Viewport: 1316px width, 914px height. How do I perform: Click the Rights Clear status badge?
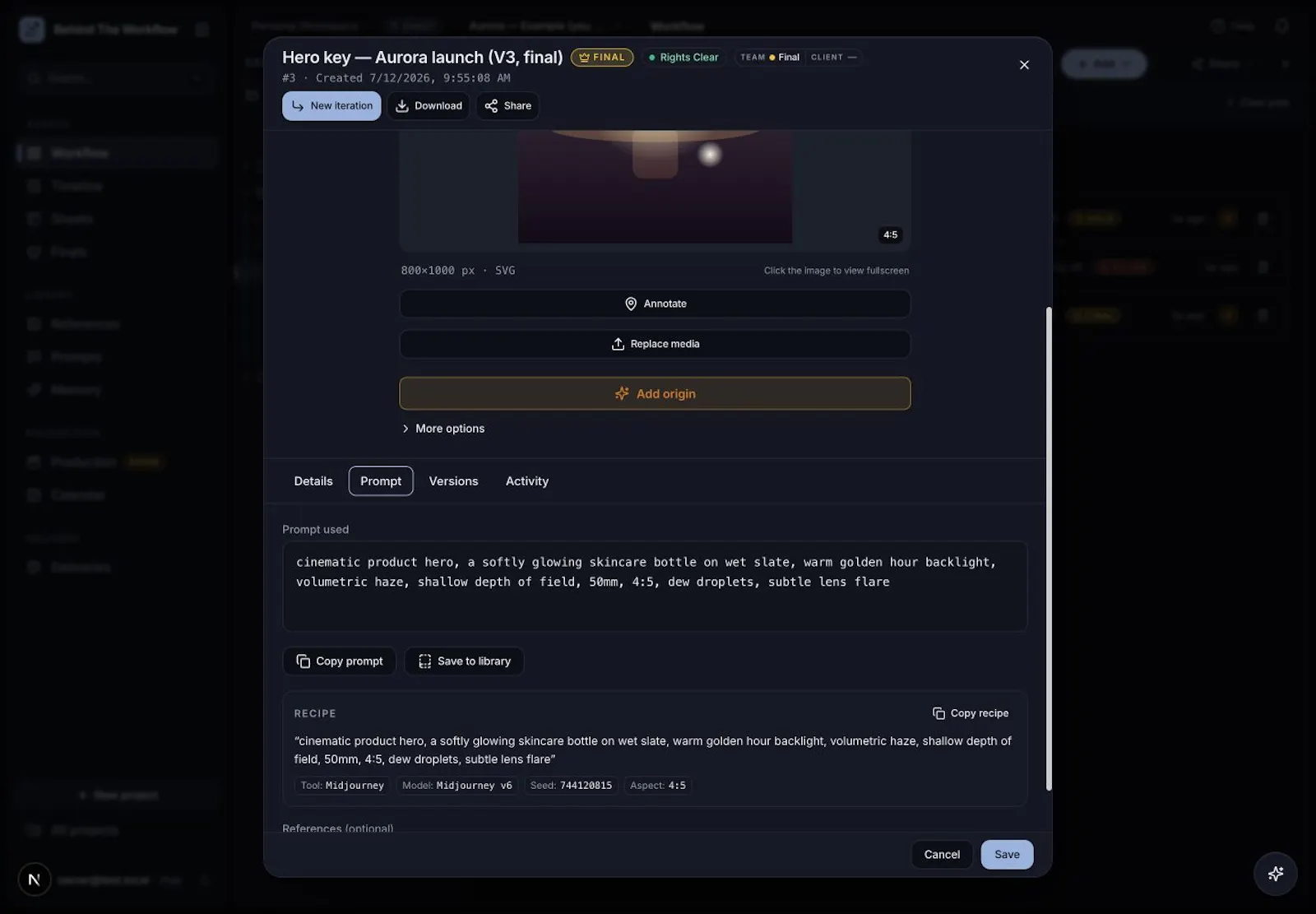tap(683, 58)
